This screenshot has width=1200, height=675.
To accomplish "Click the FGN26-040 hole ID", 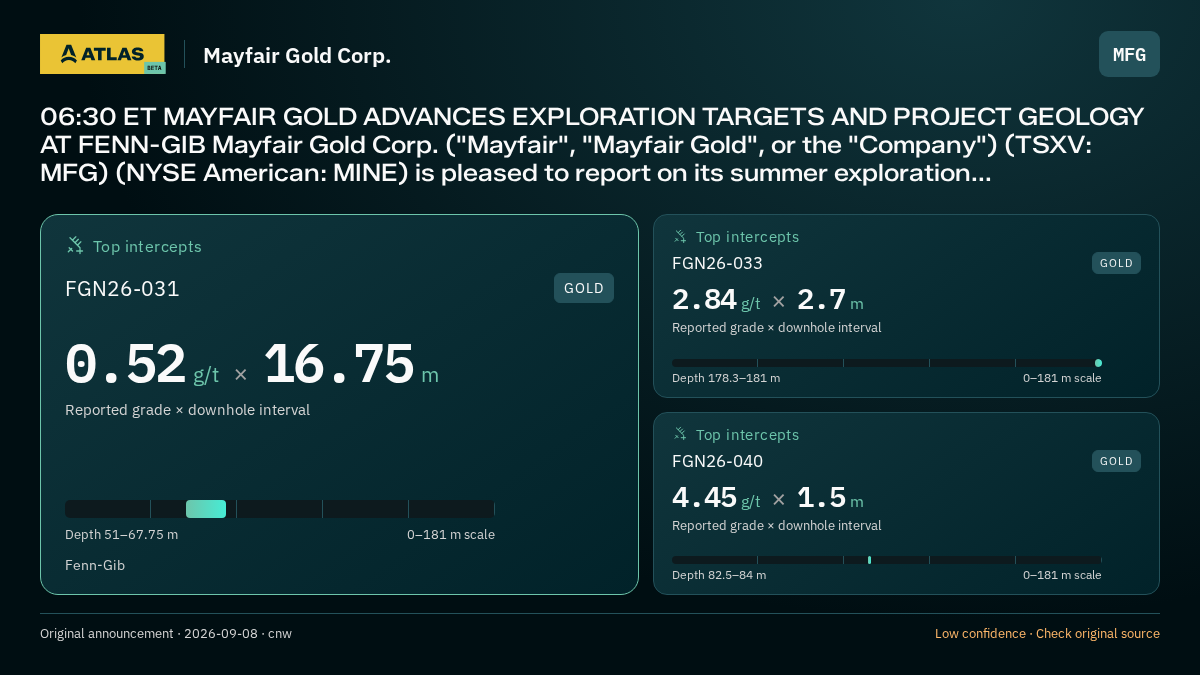I will (717, 461).
